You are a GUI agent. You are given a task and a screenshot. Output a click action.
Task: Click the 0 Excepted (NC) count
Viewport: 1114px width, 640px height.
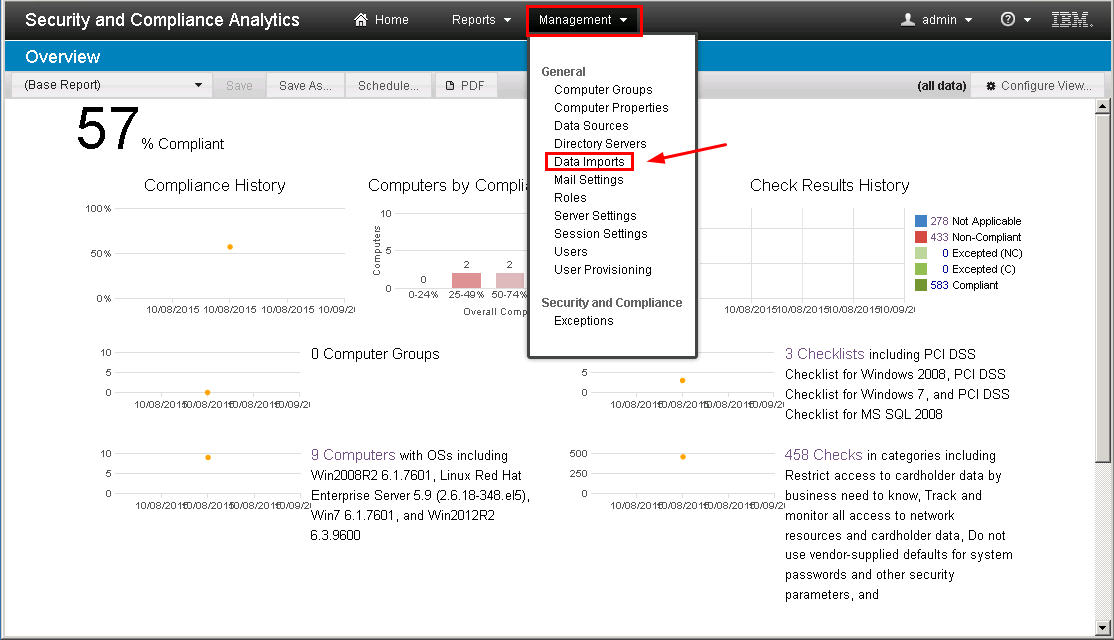pos(945,253)
